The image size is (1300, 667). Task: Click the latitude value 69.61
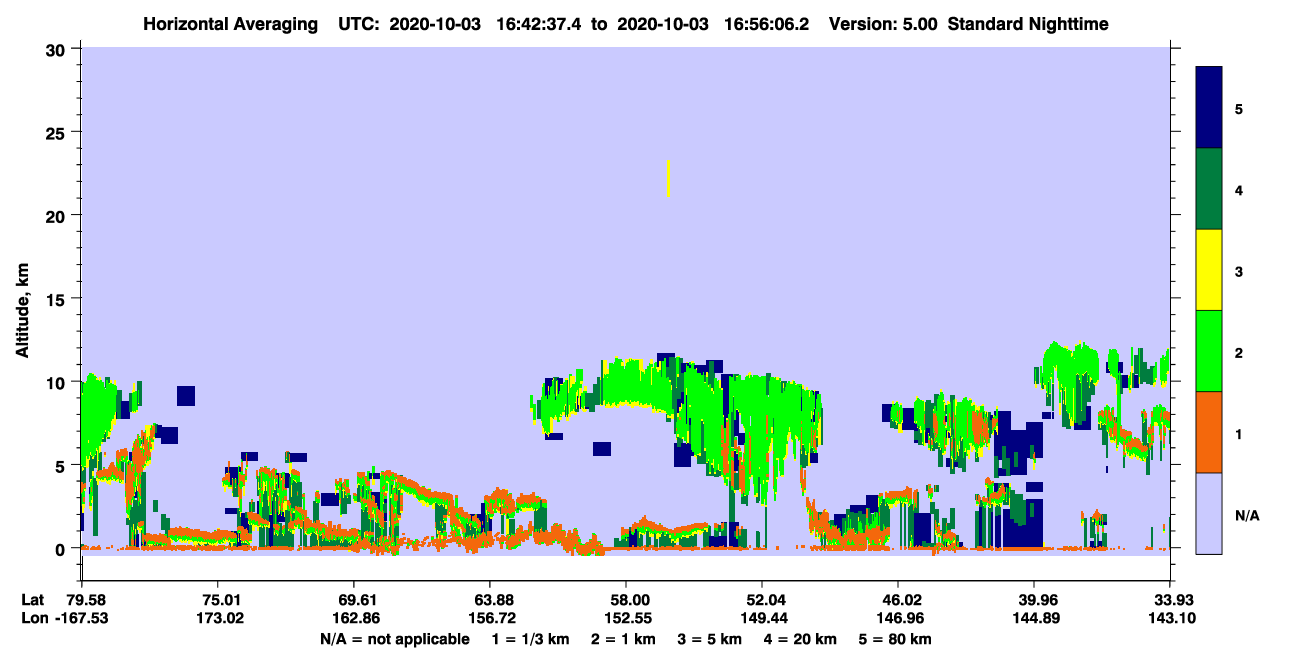(353, 600)
